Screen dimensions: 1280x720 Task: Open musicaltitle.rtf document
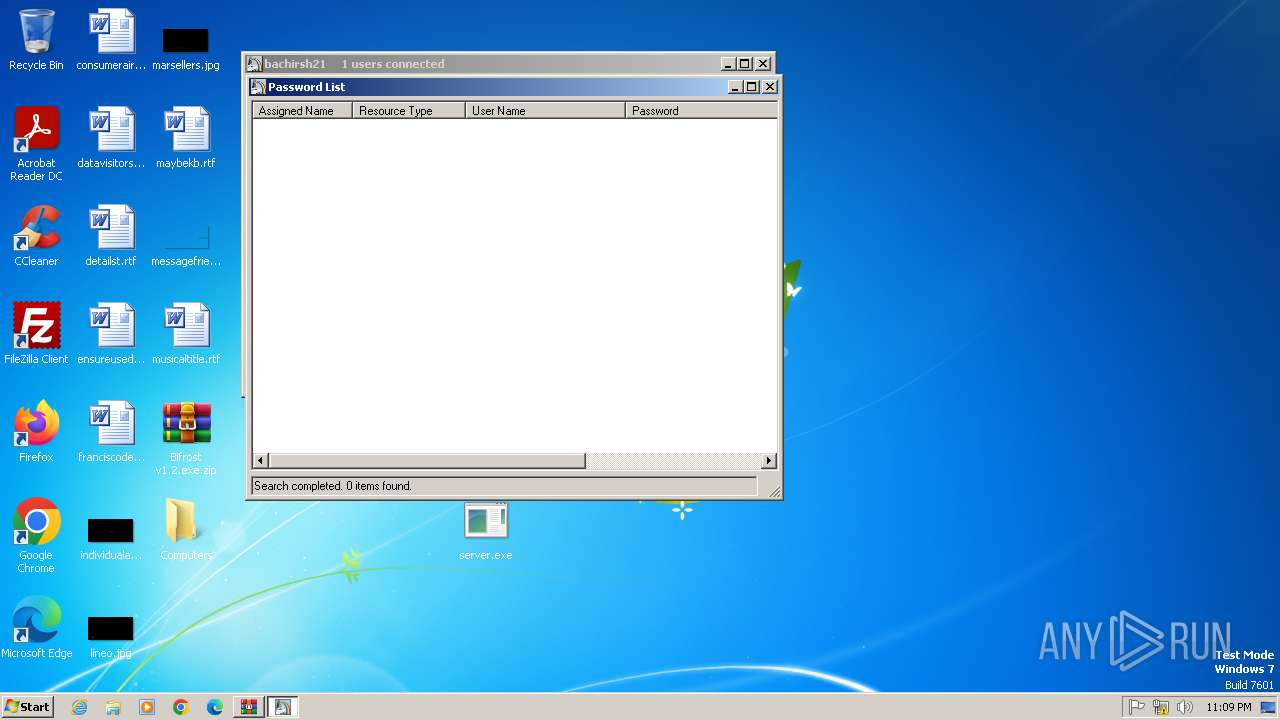[186, 334]
